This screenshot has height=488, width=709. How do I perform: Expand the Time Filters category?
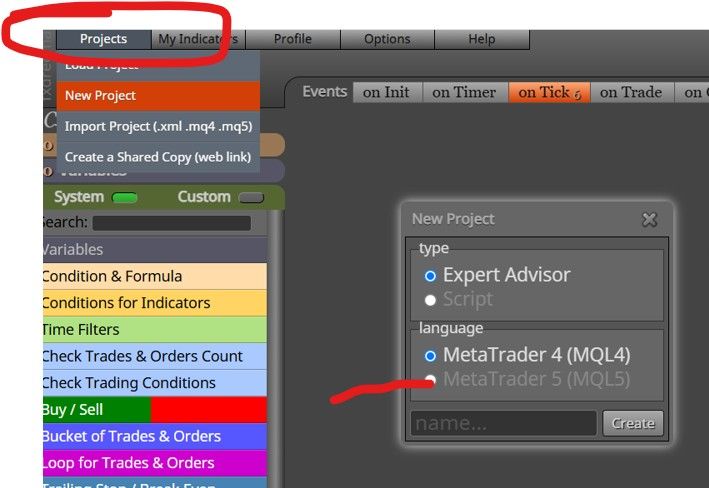tap(155, 329)
